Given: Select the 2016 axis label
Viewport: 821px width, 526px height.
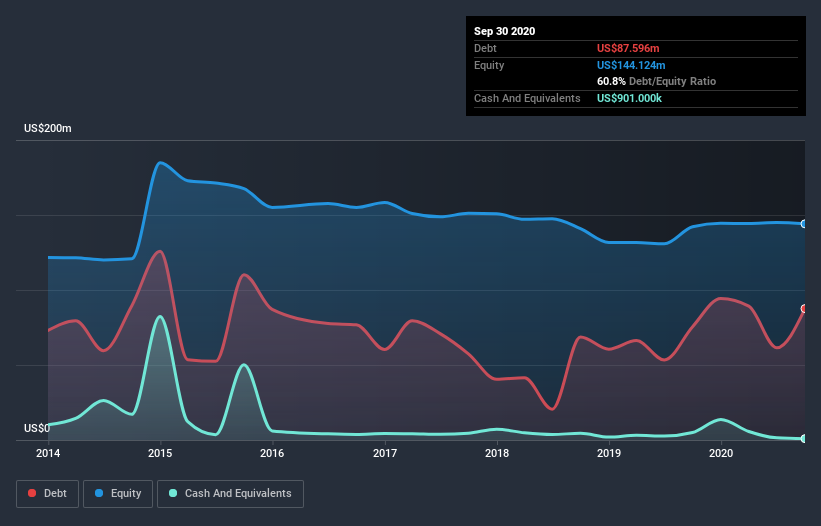Looking at the screenshot, I should pos(272,453).
